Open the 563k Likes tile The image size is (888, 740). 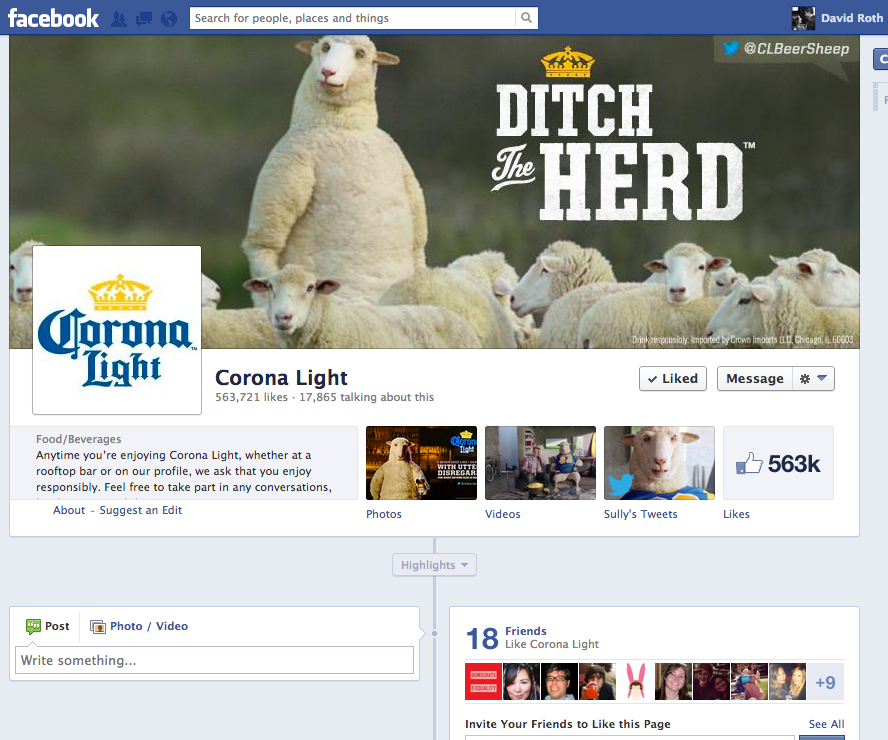tap(778, 463)
